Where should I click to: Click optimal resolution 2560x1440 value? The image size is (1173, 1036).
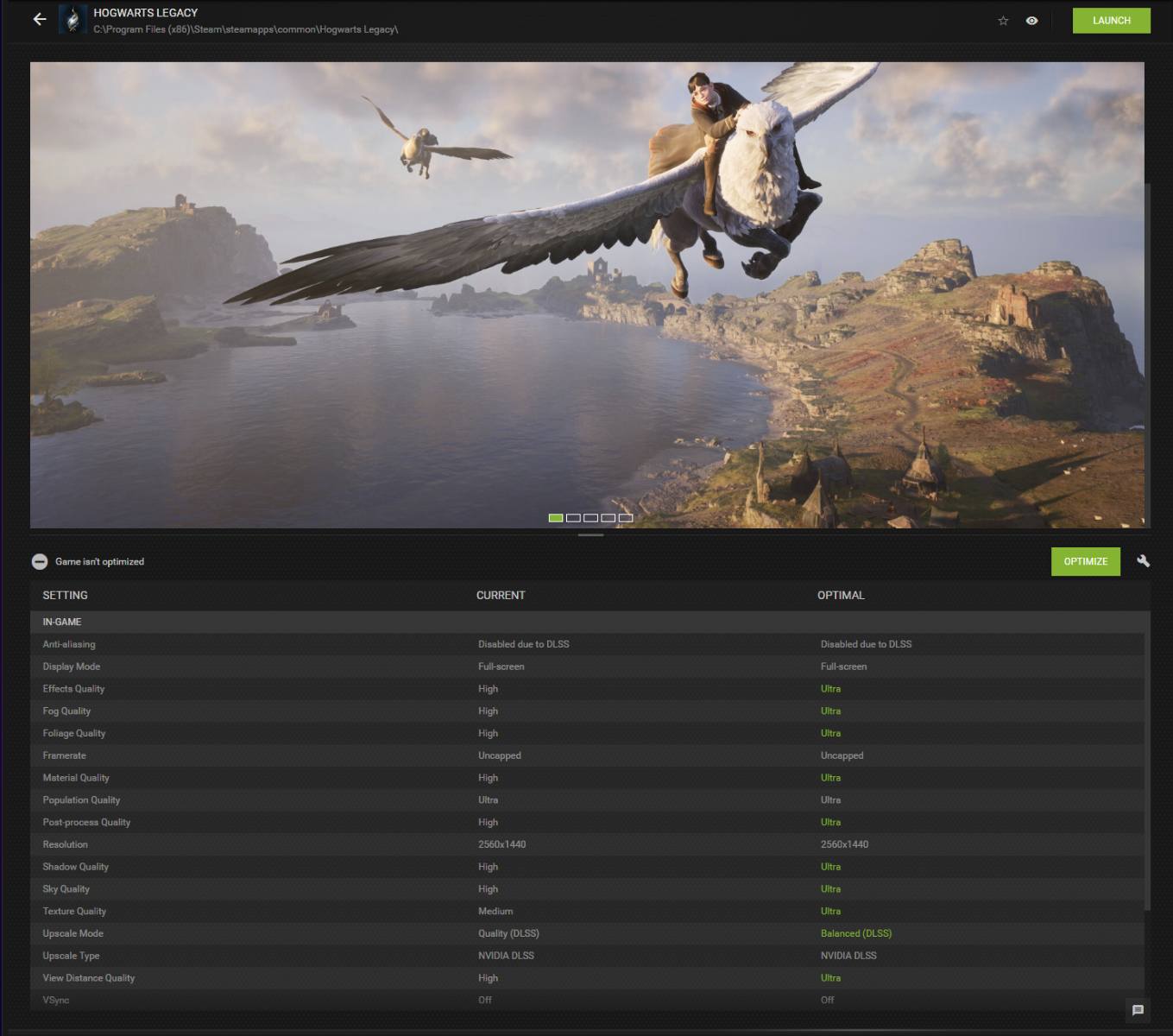(844, 844)
